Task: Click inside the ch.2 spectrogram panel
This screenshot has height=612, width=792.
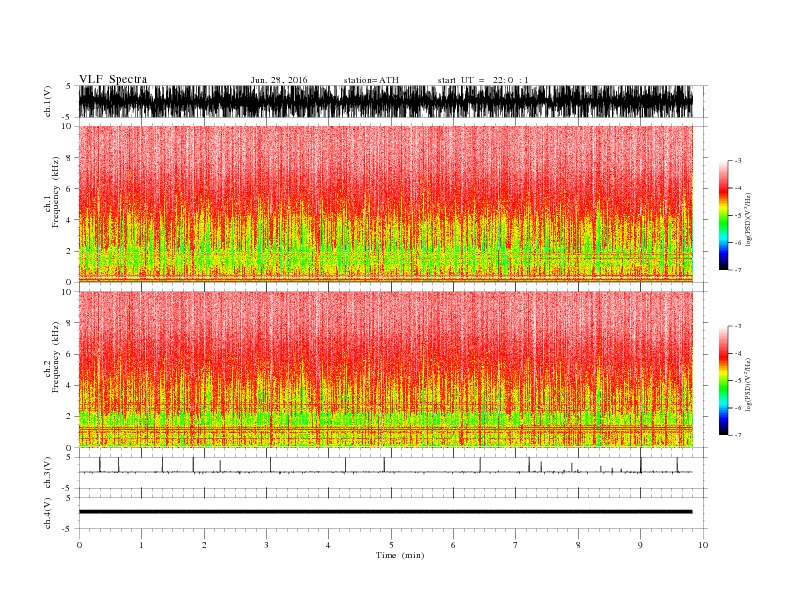Action: pos(385,370)
